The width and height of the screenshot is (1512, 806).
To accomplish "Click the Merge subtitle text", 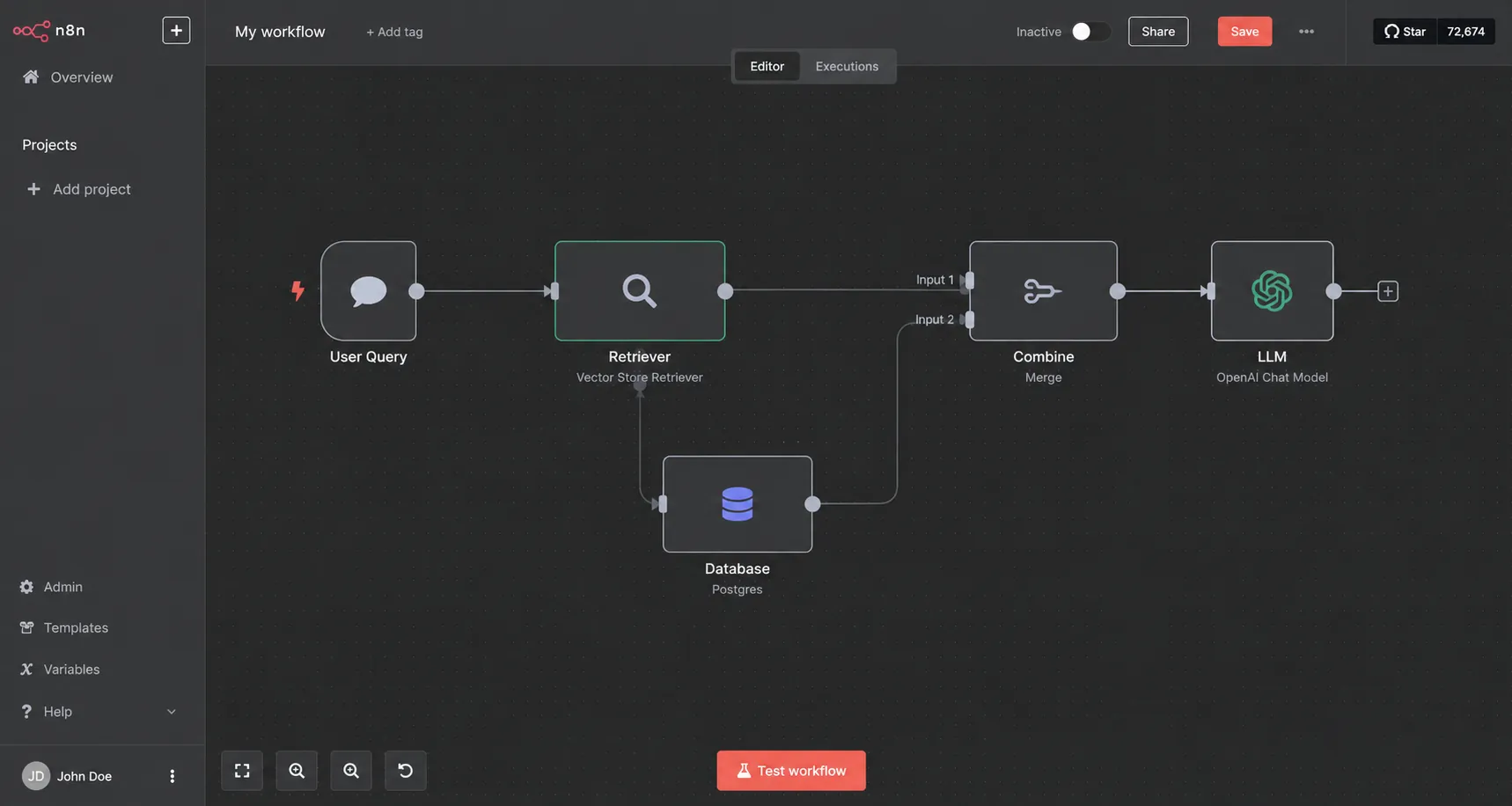I will tap(1044, 377).
